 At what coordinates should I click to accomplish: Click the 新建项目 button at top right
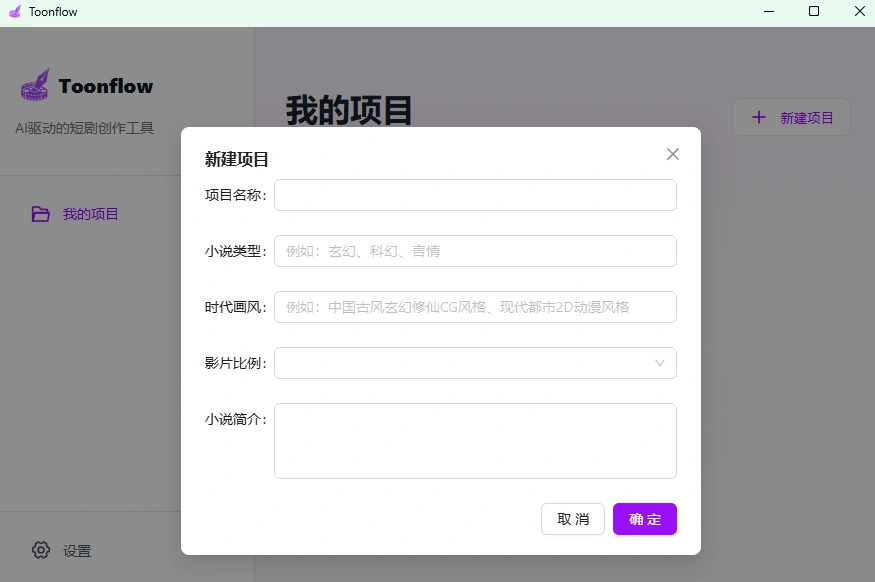791,117
